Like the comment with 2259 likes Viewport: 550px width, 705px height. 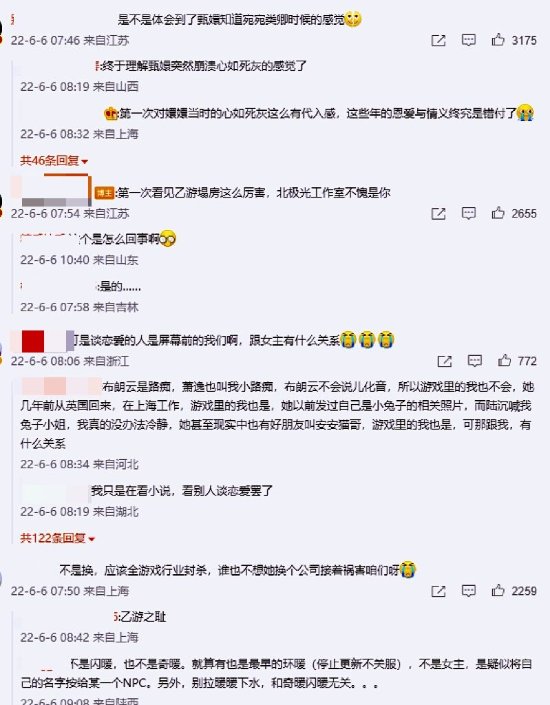pyautogui.click(x=497, y=590)
